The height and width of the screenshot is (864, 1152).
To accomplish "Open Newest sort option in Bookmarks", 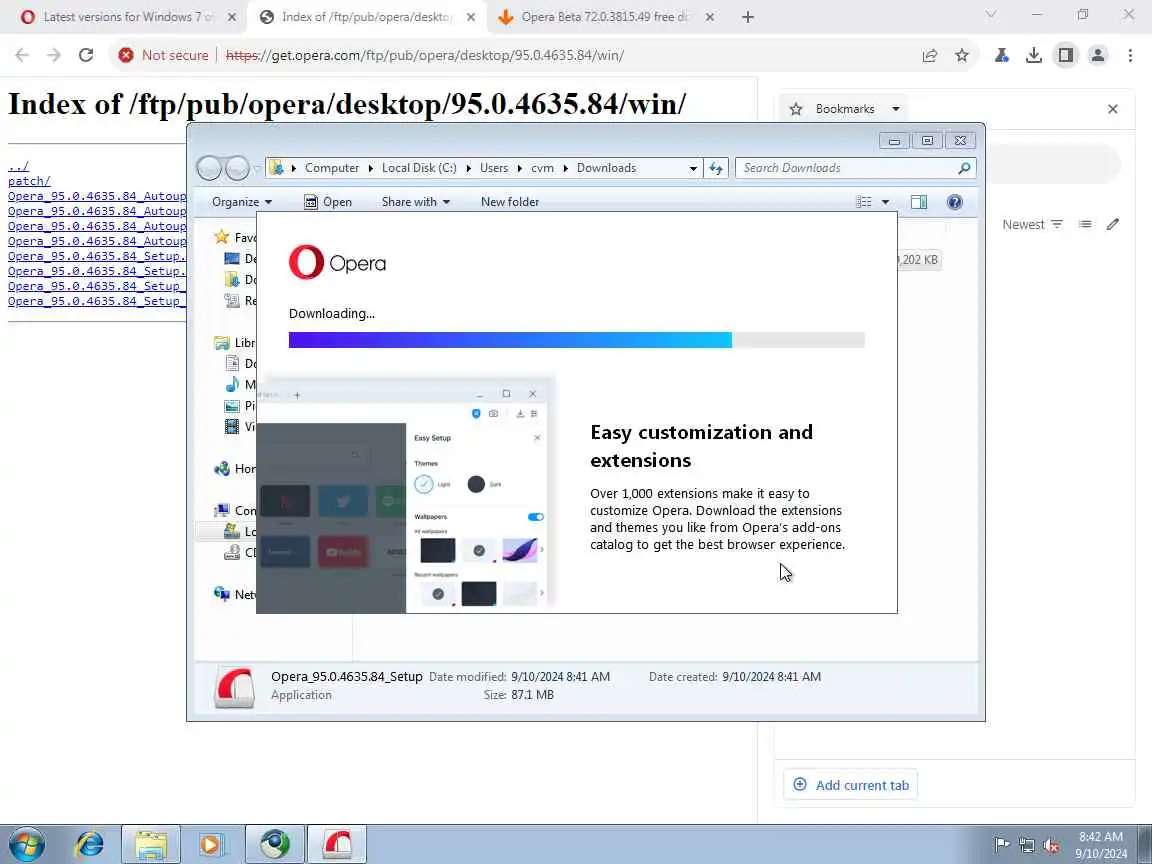I will point(1032,225).
